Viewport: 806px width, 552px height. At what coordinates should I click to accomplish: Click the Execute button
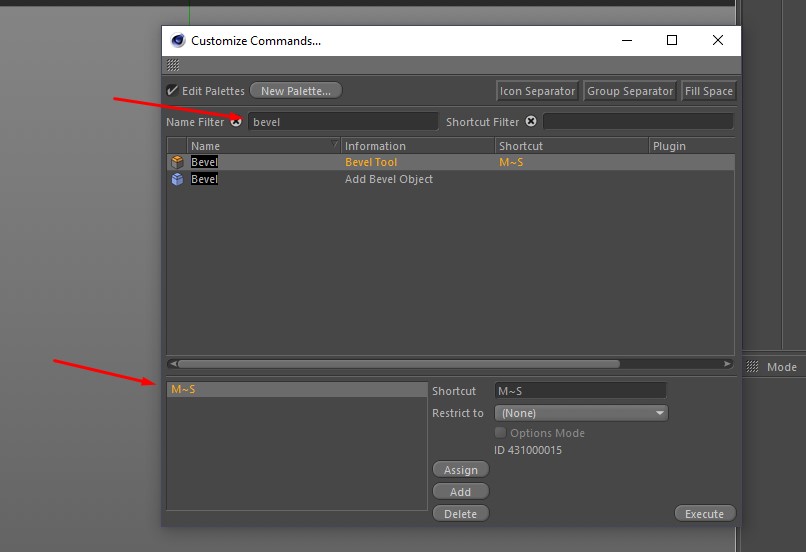point(704,513)
